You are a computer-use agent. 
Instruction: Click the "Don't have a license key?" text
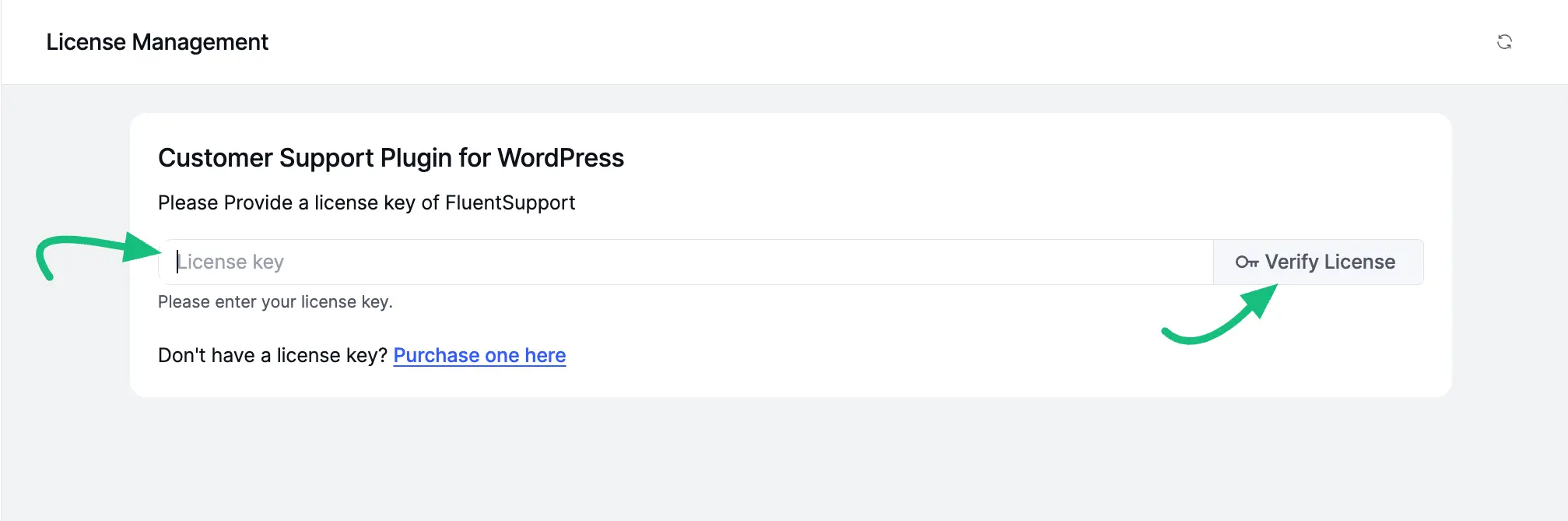[x=272, y=356]
